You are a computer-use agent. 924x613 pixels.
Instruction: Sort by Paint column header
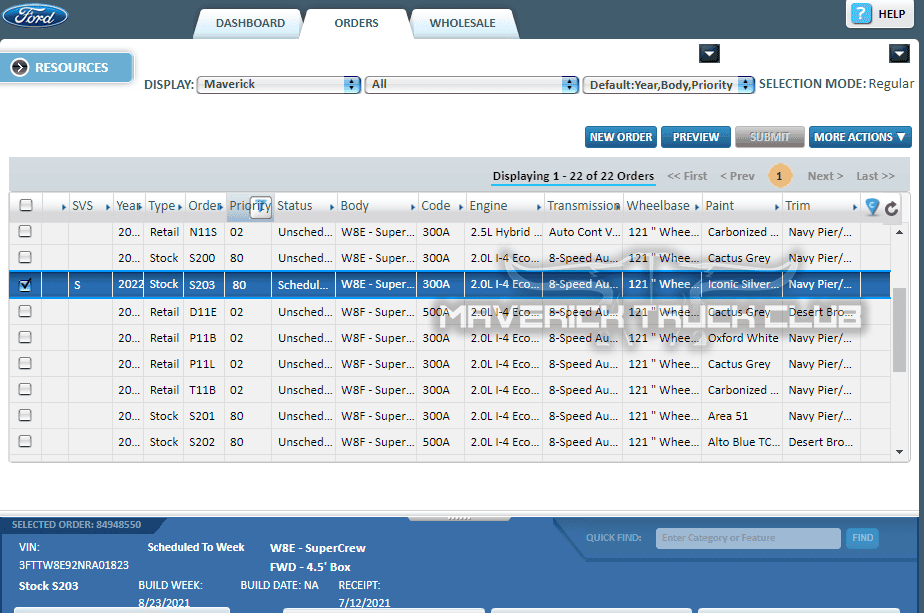pyautogui.click(x=720, y=206)
